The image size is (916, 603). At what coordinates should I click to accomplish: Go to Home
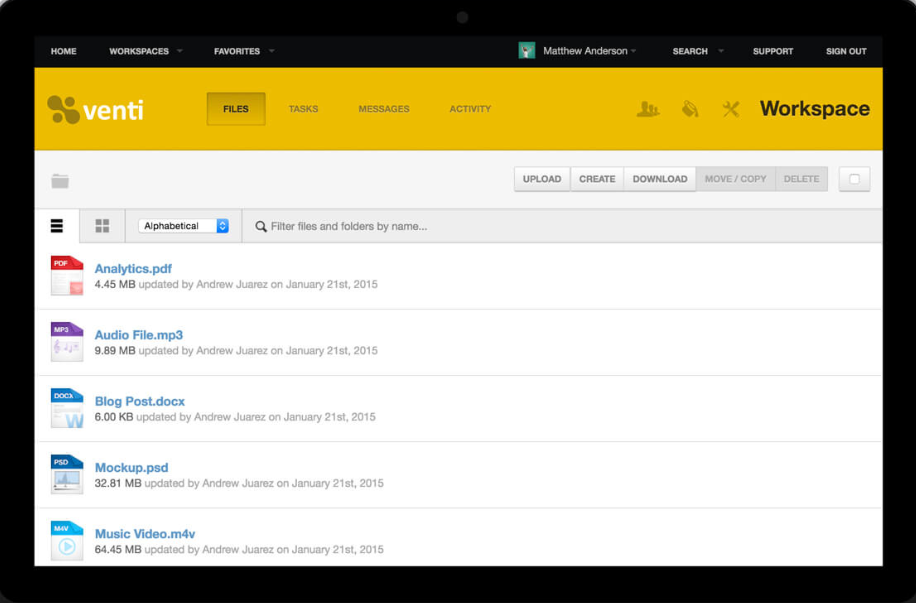64,51
